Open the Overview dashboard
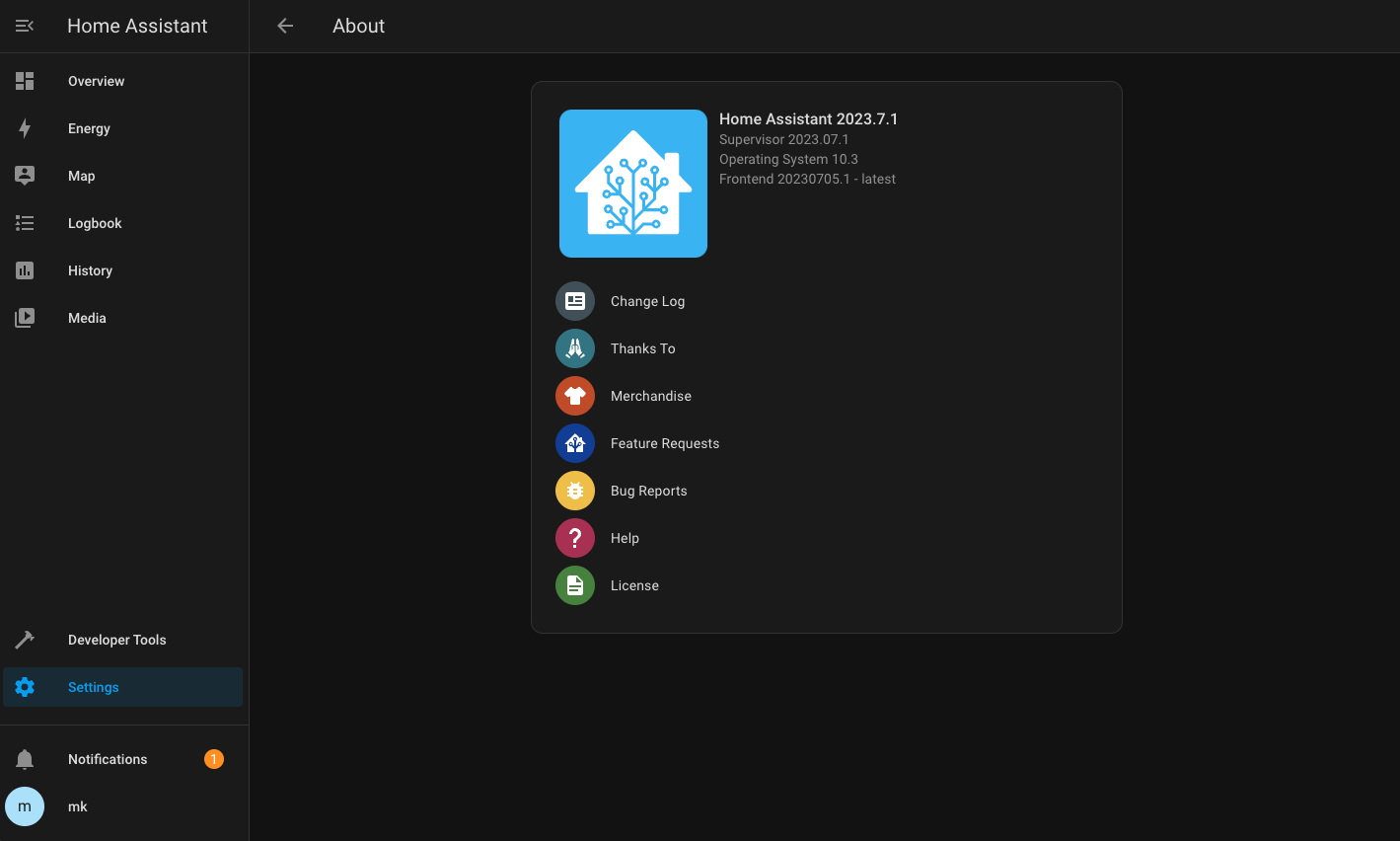 click(x=123, y=81)
